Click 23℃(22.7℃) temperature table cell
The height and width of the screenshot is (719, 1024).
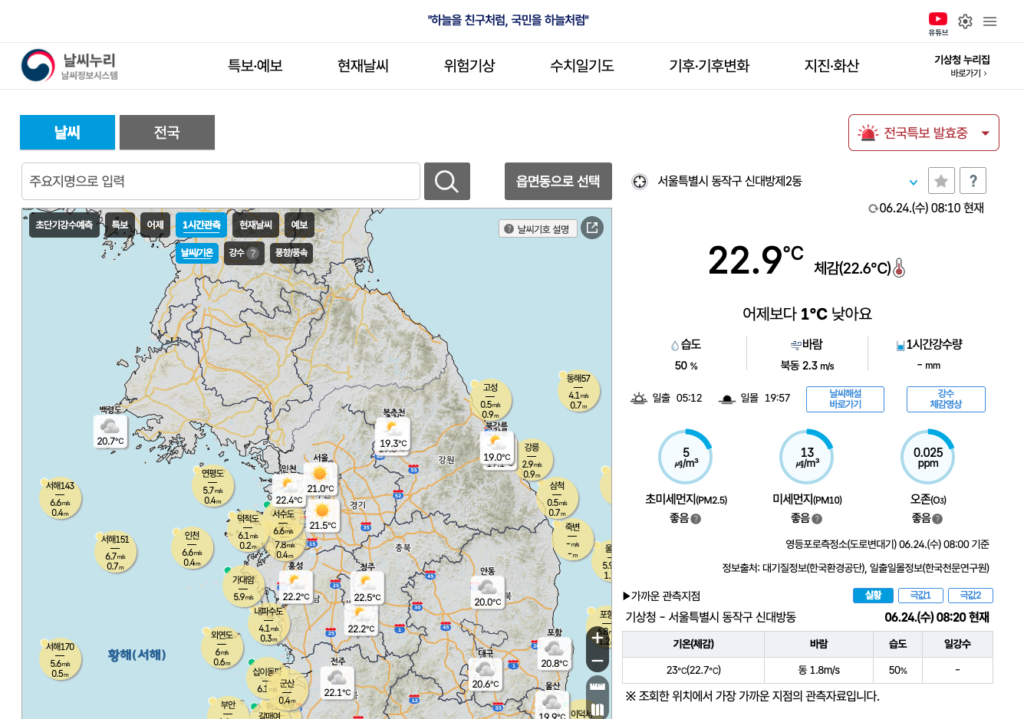[694, 670]
